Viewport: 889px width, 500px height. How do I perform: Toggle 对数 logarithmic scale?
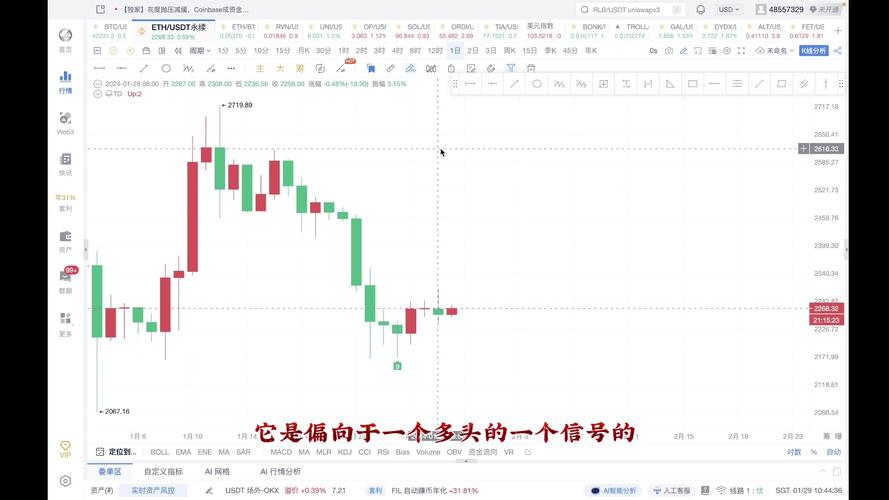pyautogui.click(x=794, y=452)
